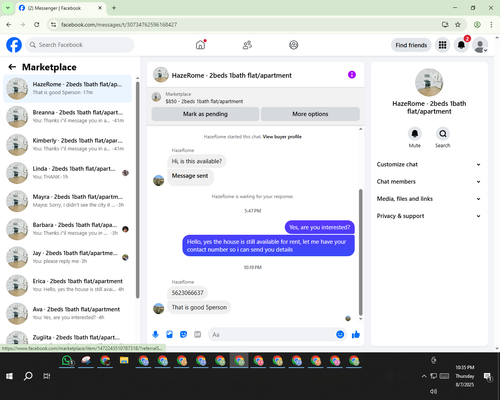This screenshot has width=500, height=400.
Task: Open the Chrome three-dot menu
Action: 491,25
